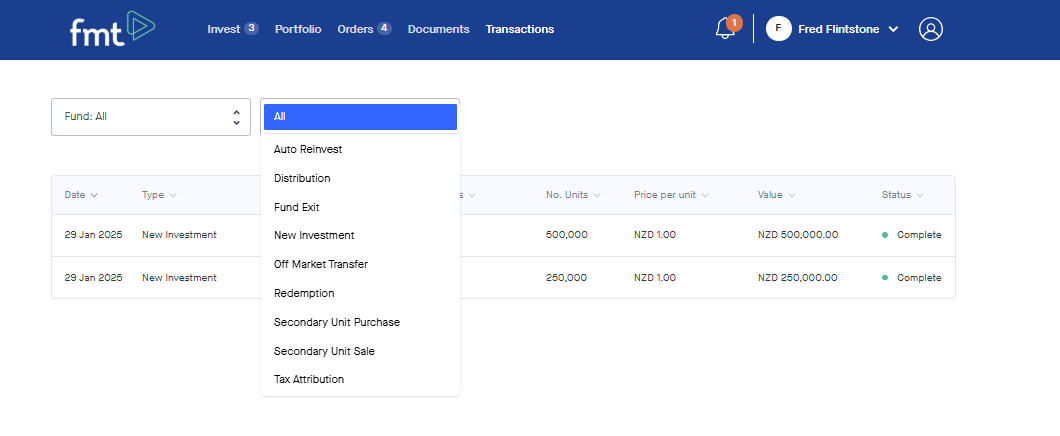Open the notifications bell
This screenshot has width=1060, height=436.
pos(725,29)
